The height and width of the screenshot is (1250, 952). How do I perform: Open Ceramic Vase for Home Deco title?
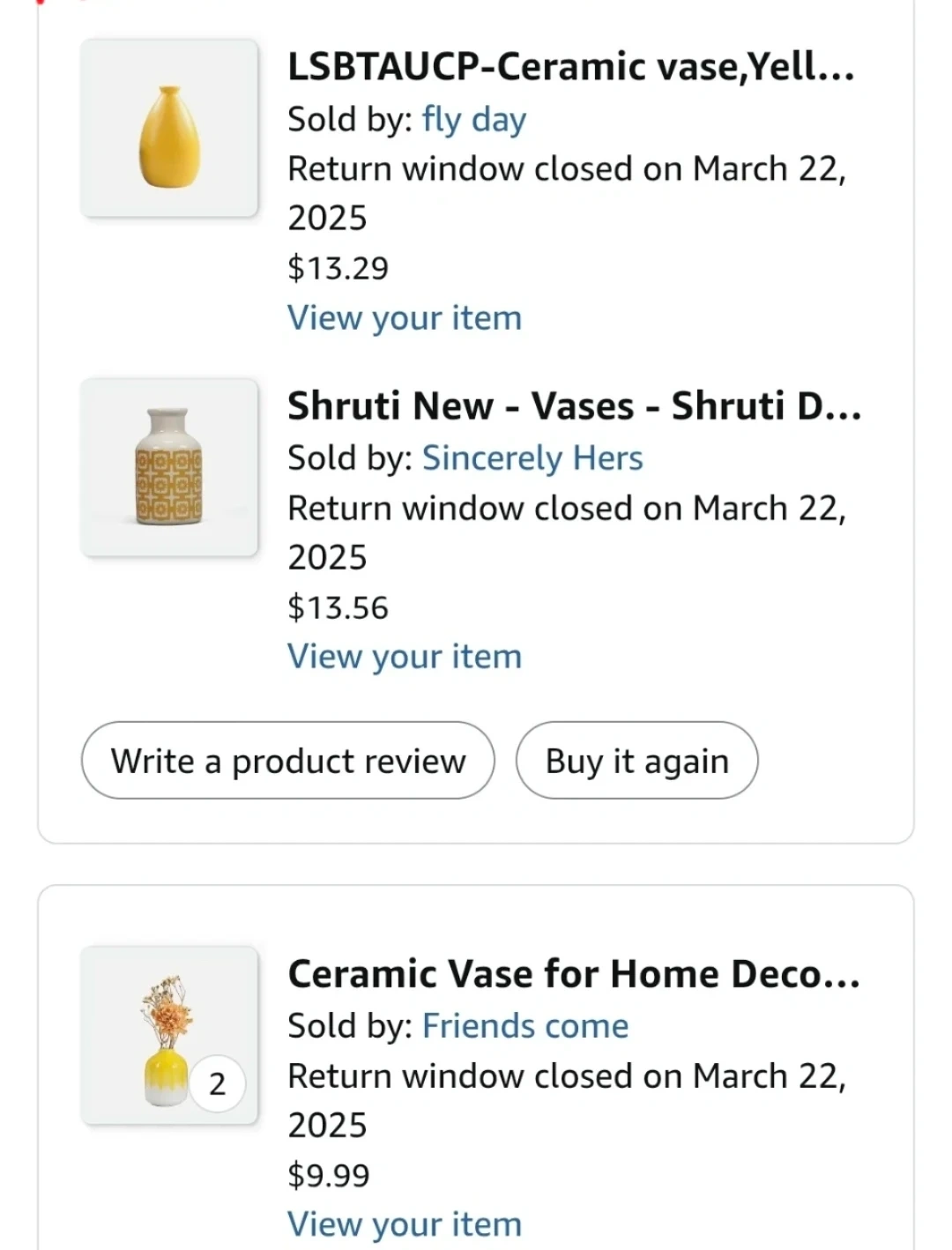(x=574, y=974)
